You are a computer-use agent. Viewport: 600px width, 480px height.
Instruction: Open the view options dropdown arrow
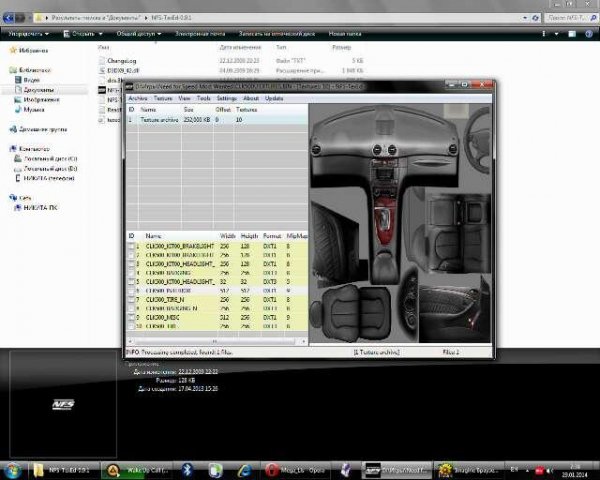tap(556, 34)
